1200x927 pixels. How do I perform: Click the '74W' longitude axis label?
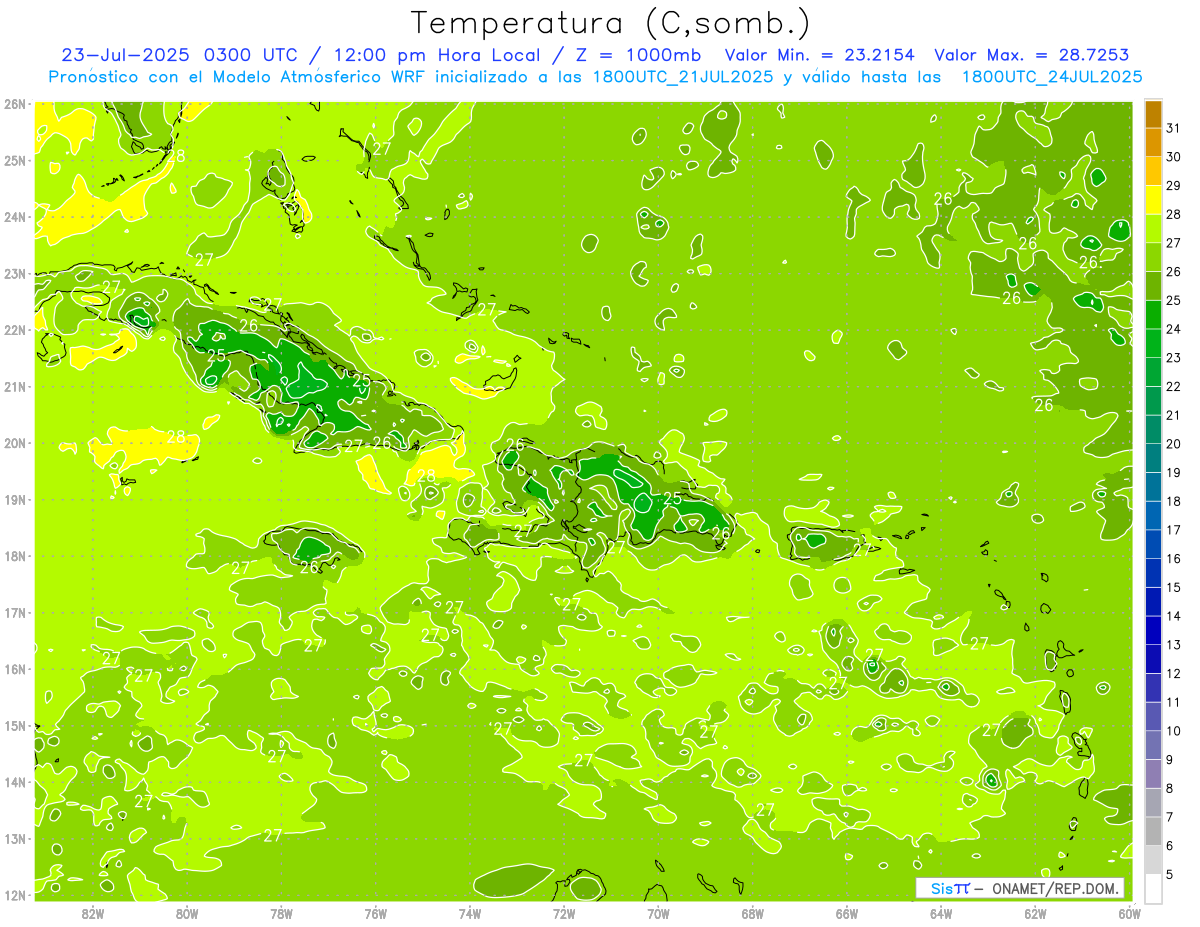coord(470,914)
